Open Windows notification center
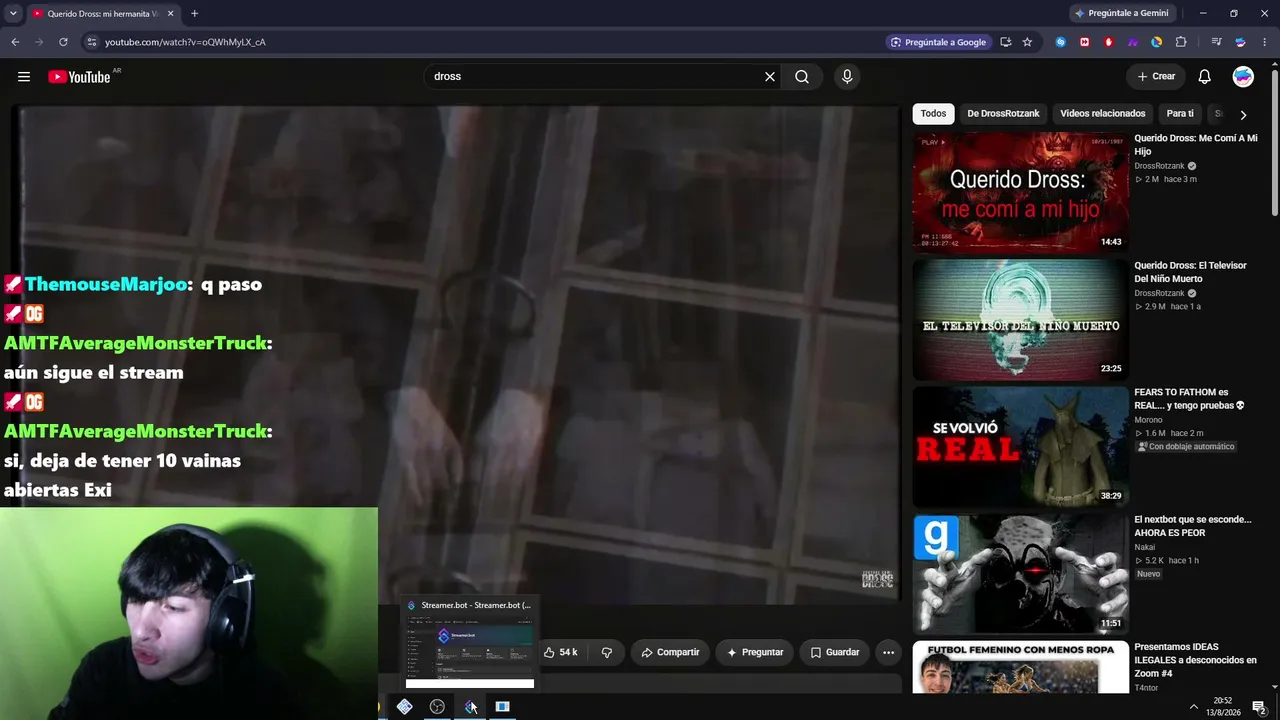The height and width of the screenshot is (720, 1280). (1259, 707)
